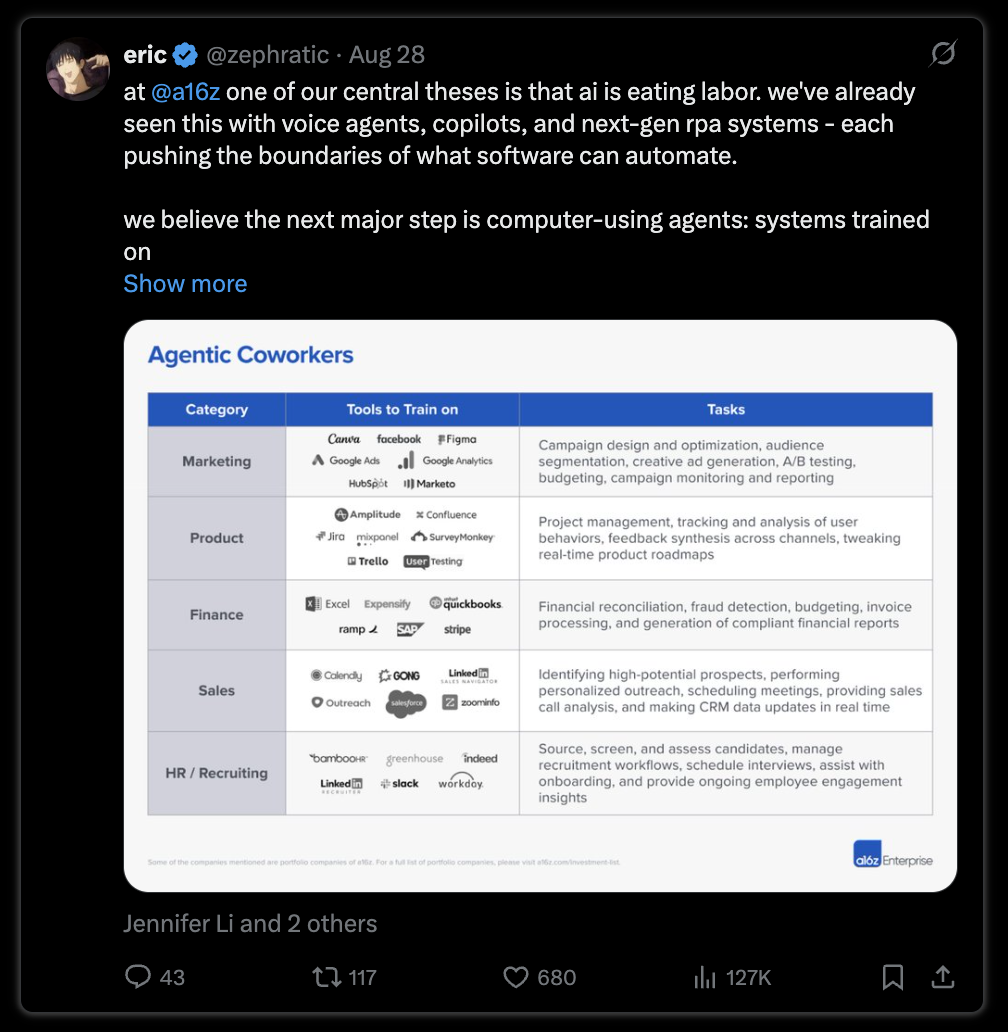Open the @a16z mention link
Image resolution: width=1008 pixels, height=1032 pixels.
coord(186,91)
